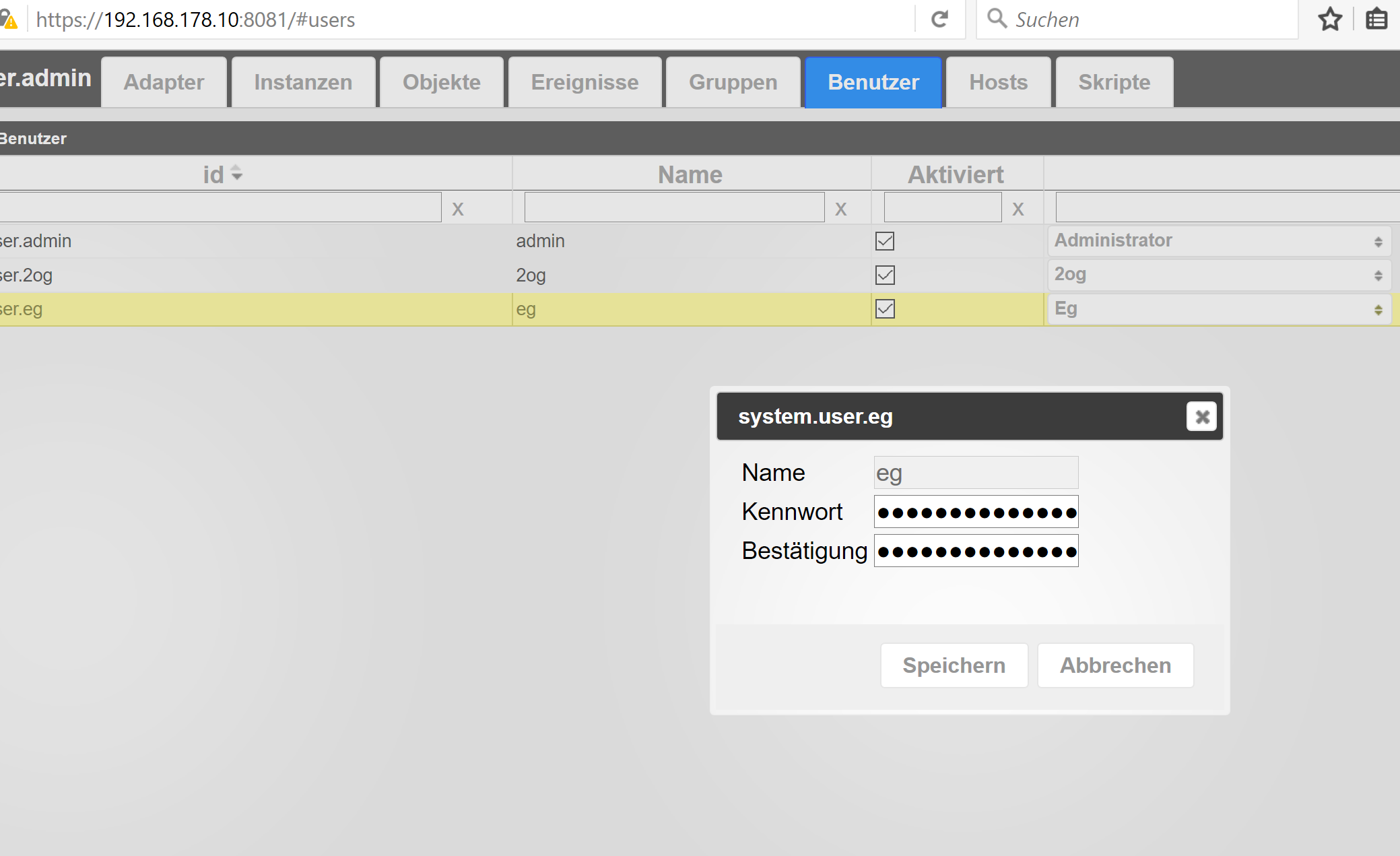Viewport: 1400px width, 856px height.
Task: Toggle enabled checkbox for admin user
Action: click(x=885, y=241)
